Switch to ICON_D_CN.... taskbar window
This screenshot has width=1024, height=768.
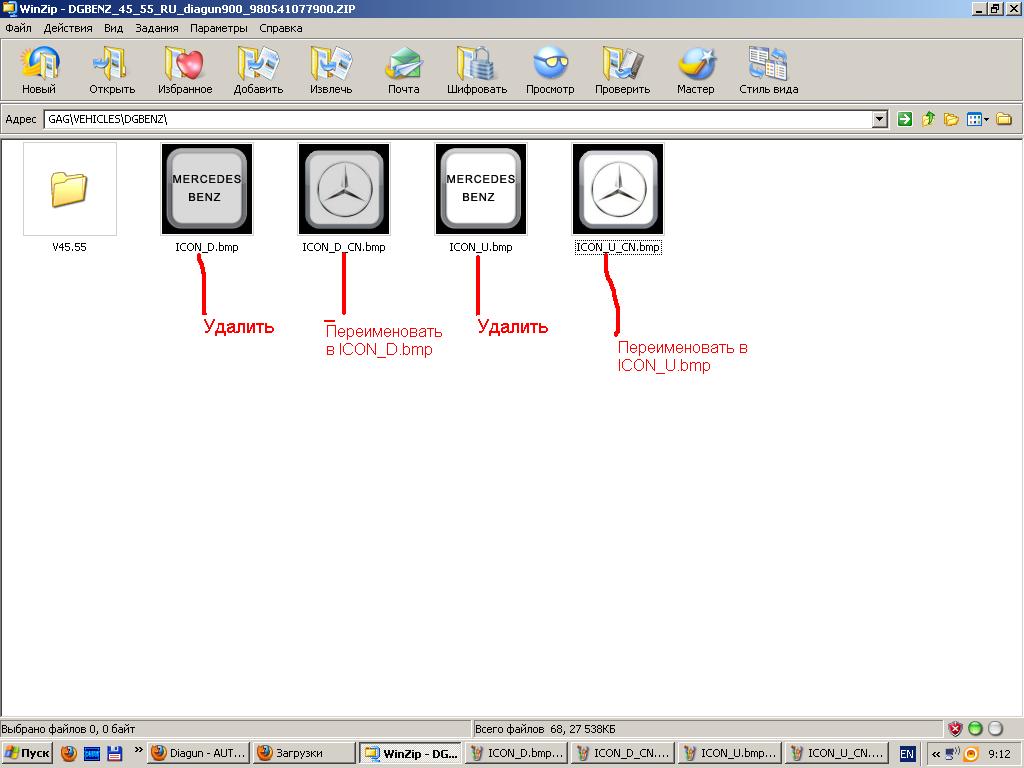pyautogui.click(x=623, y=753)
